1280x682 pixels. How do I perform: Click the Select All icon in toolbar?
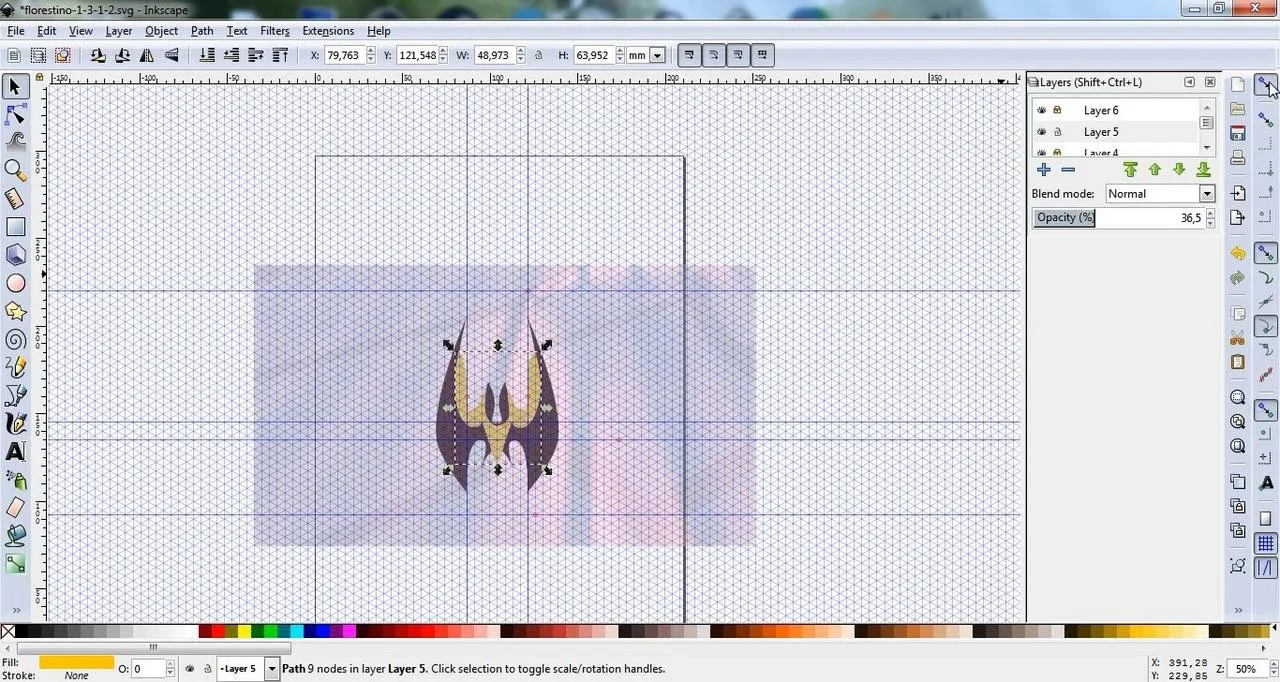point(14,56)
